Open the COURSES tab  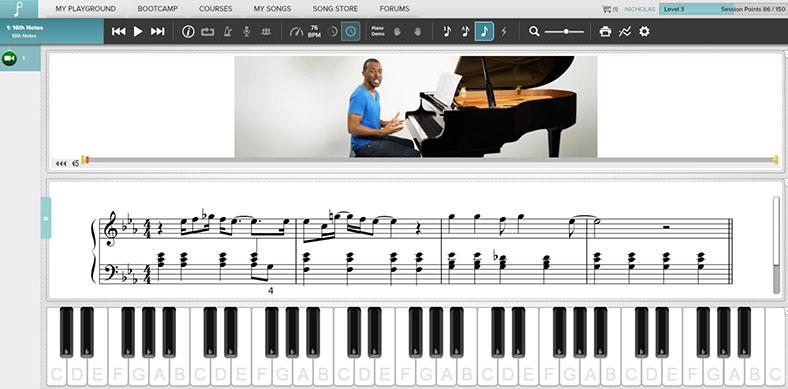click(215, 9)
